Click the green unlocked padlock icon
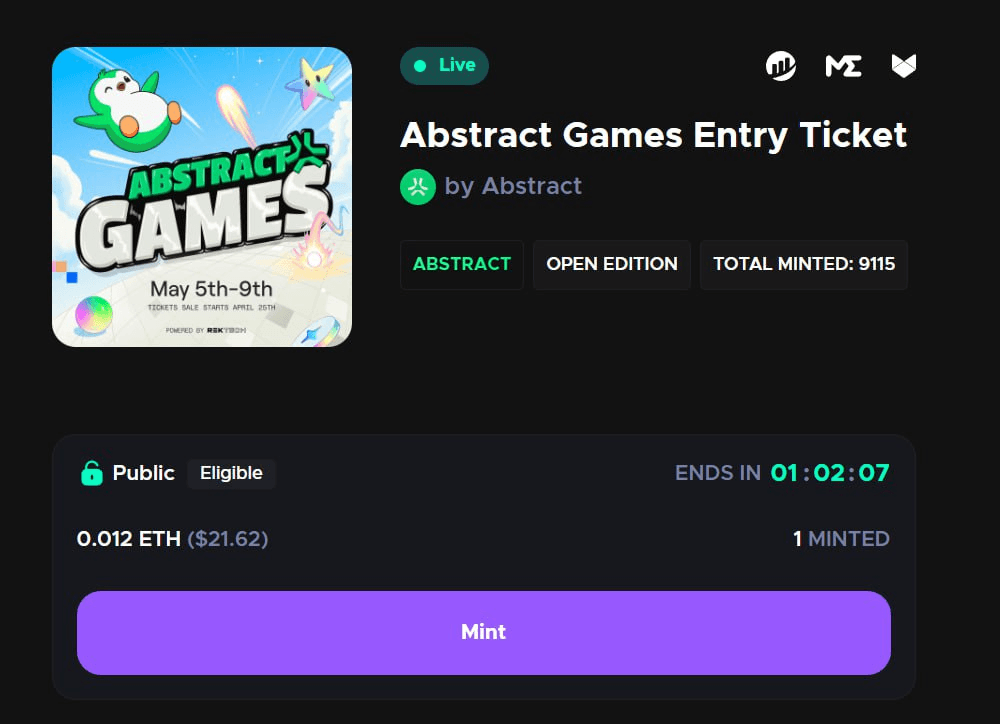 92,473
